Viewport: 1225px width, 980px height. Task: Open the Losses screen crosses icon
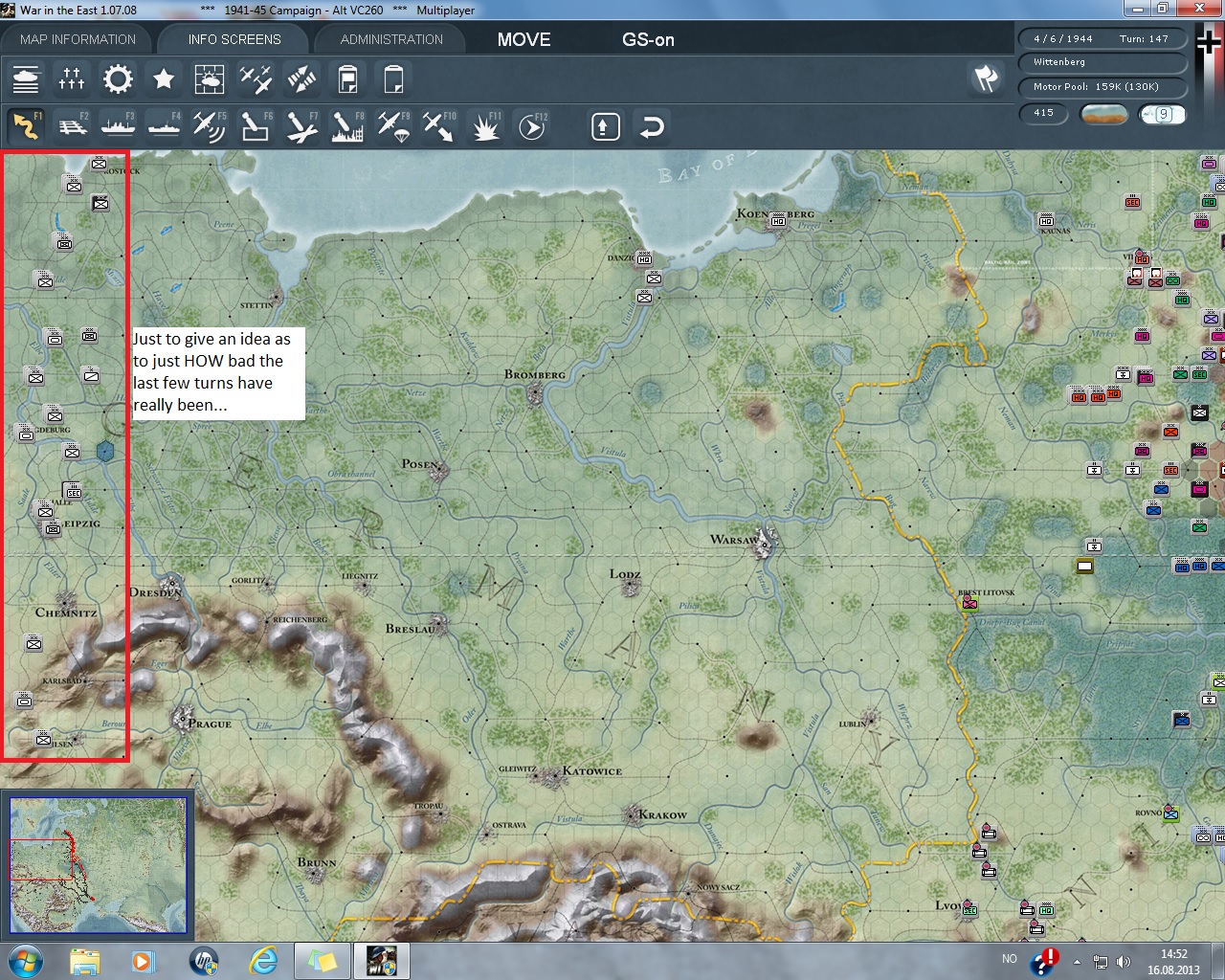(72, 78)
